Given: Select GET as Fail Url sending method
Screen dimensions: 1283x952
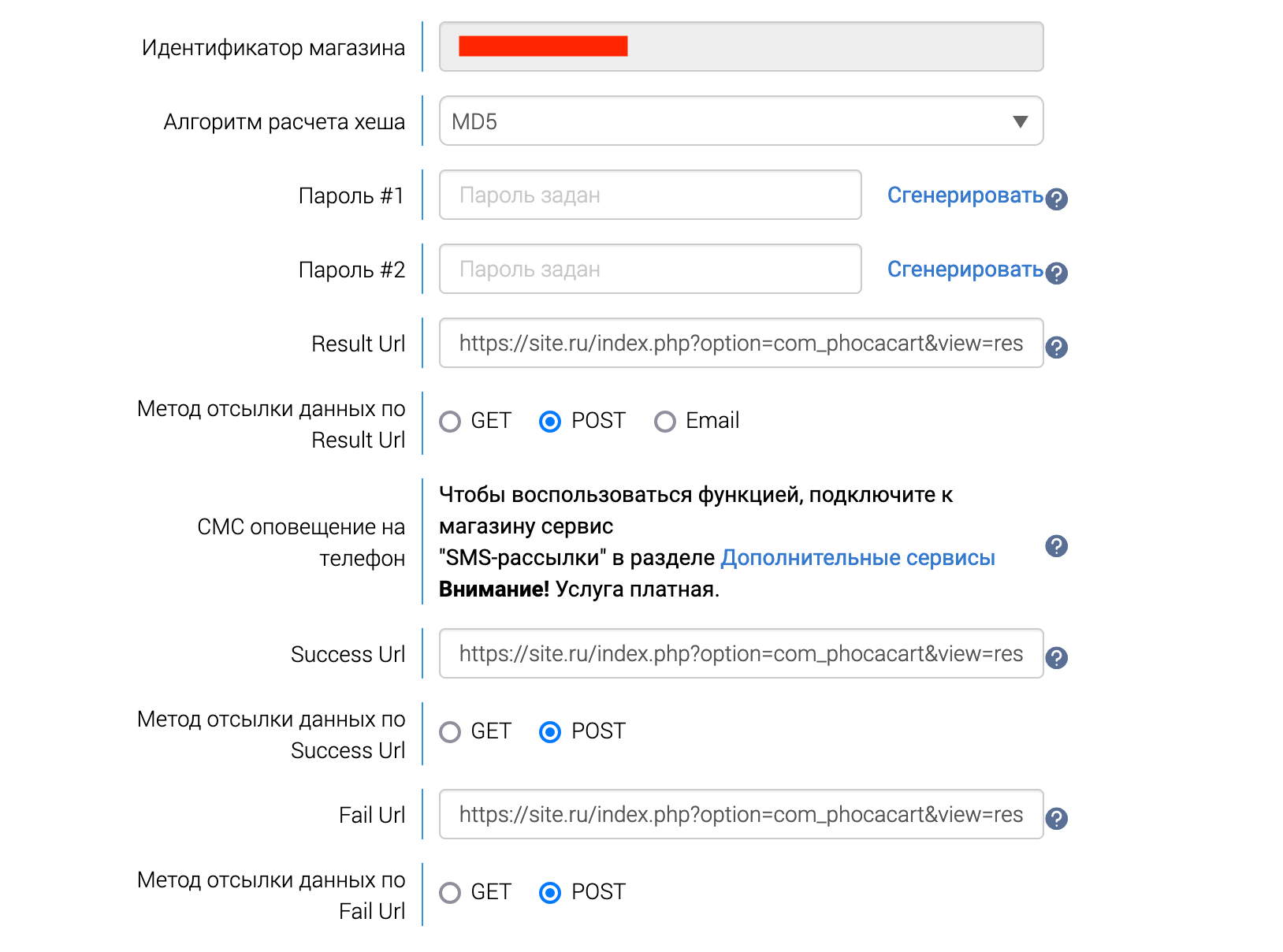Looking at the screenshot, I should point(450,892).
